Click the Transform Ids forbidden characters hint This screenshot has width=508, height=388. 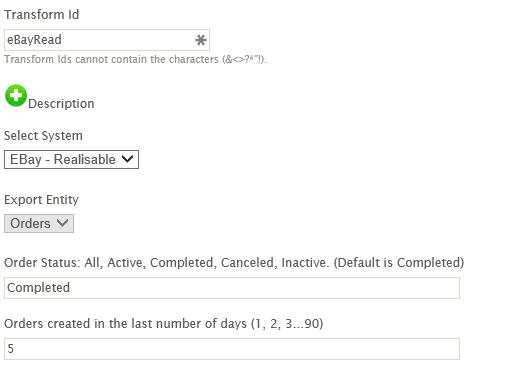coord(135,59)
